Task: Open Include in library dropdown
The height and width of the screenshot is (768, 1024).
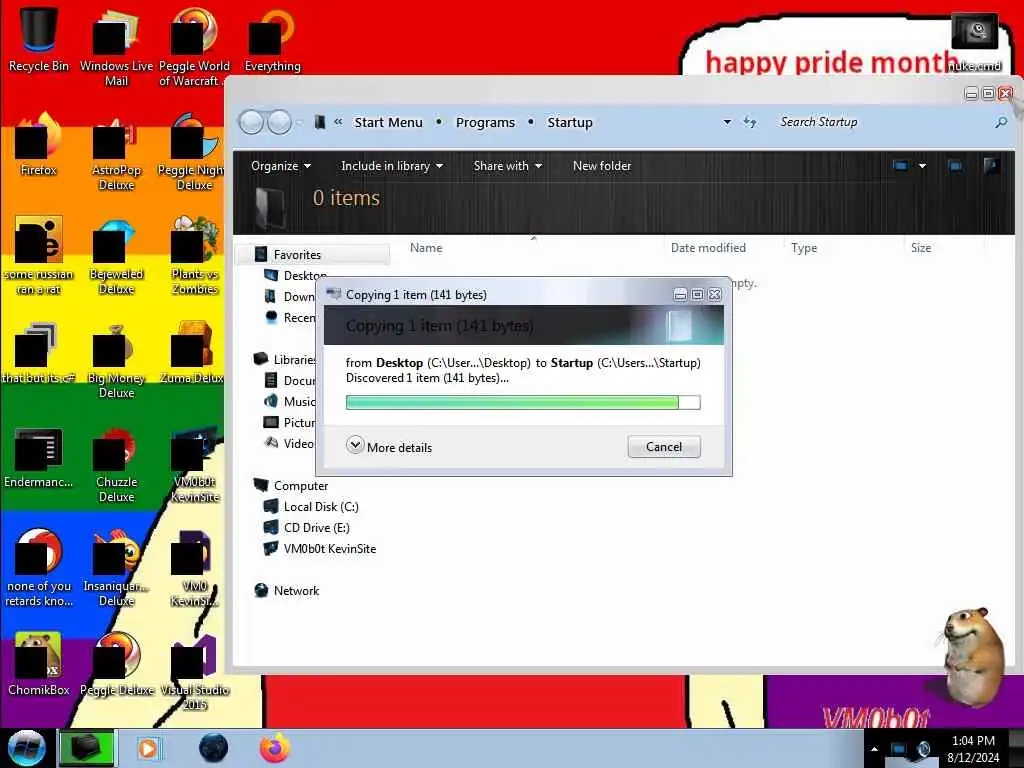Action: pos(392,166)
